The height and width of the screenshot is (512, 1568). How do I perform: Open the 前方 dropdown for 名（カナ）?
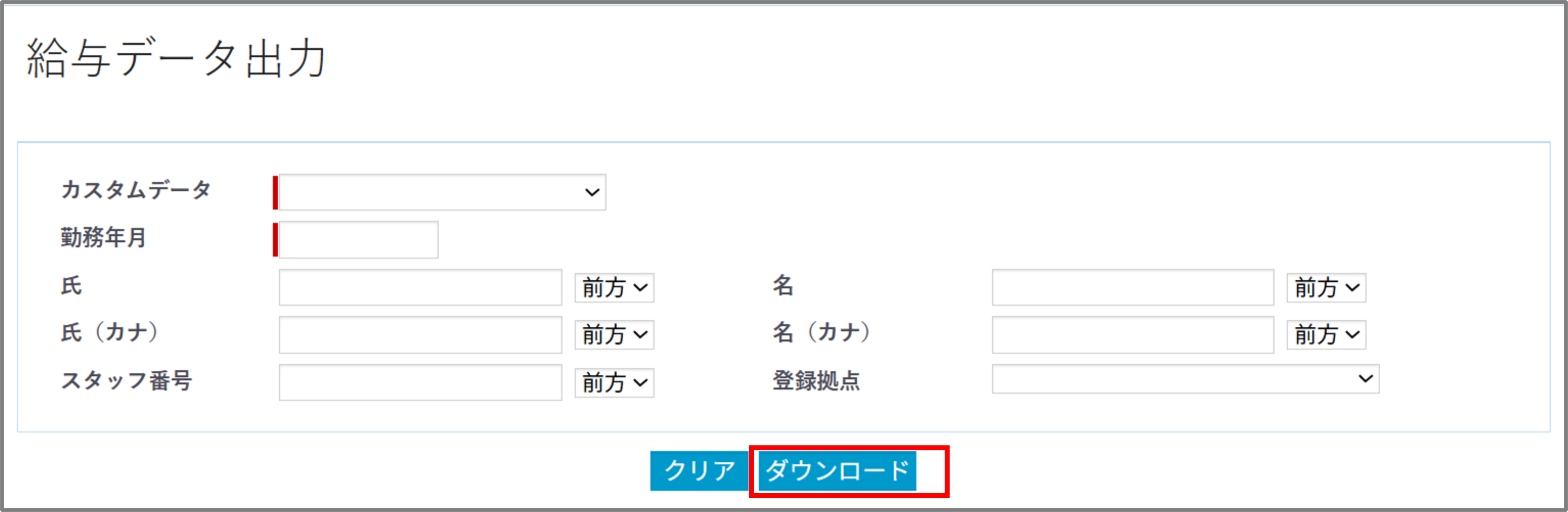coord(1326,334)
